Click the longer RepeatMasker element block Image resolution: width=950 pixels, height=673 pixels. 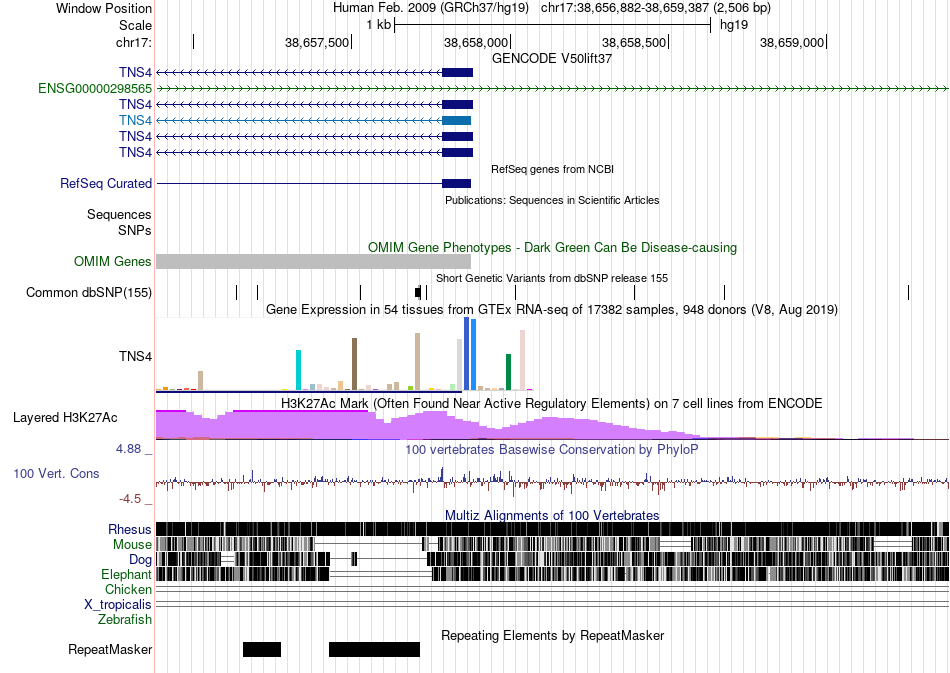(x=374, y=649)
